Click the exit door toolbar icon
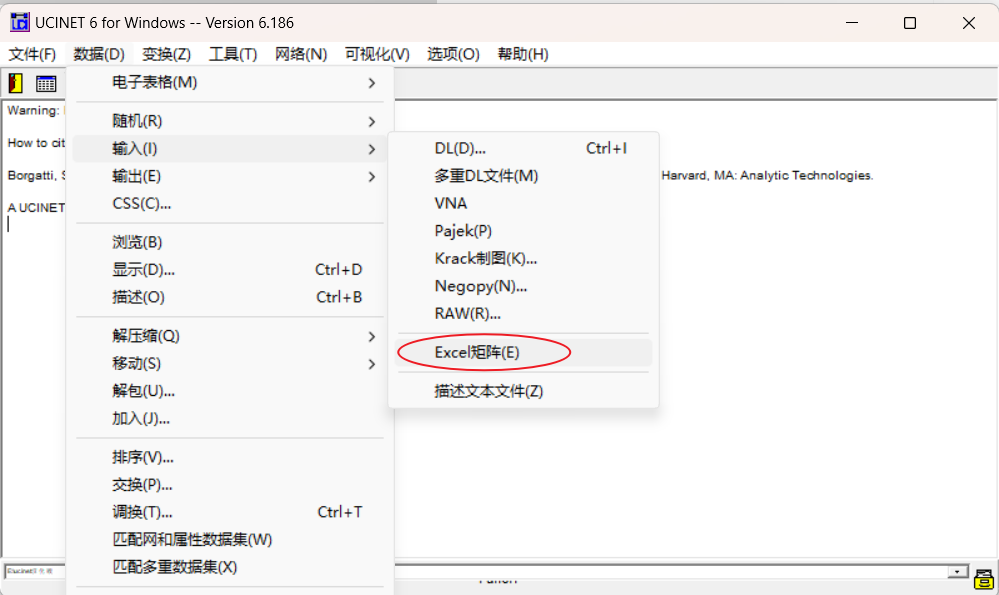The image size is (999, 595). coord(16,83)
